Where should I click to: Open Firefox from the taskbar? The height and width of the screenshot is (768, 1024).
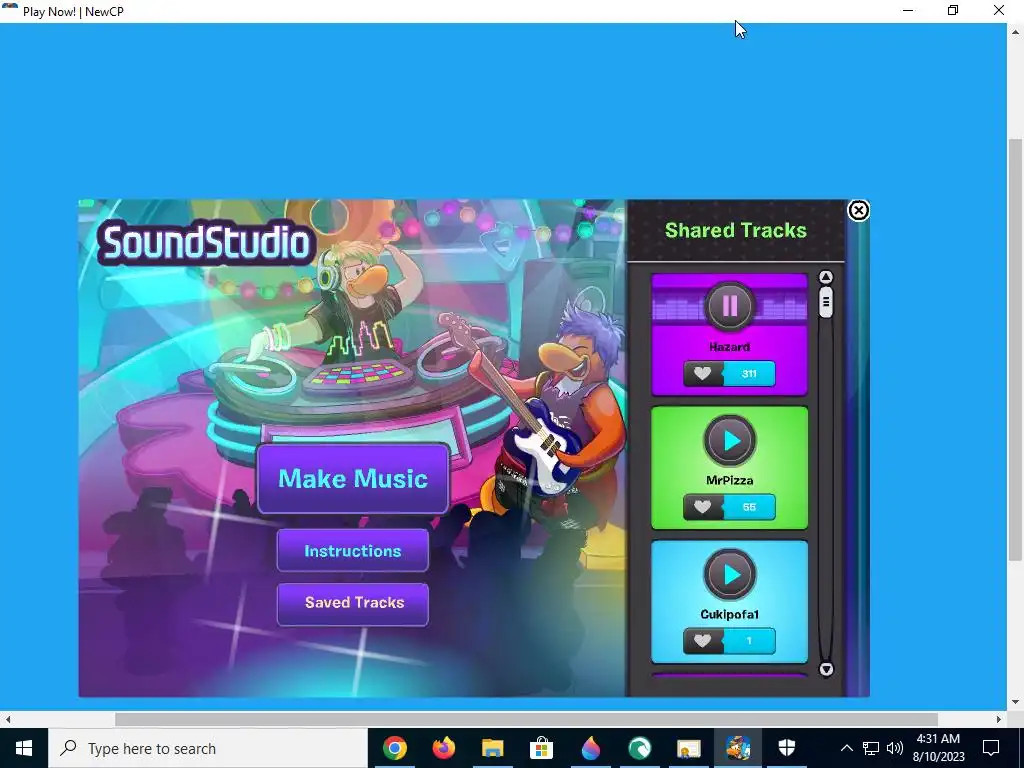(443, 748)
